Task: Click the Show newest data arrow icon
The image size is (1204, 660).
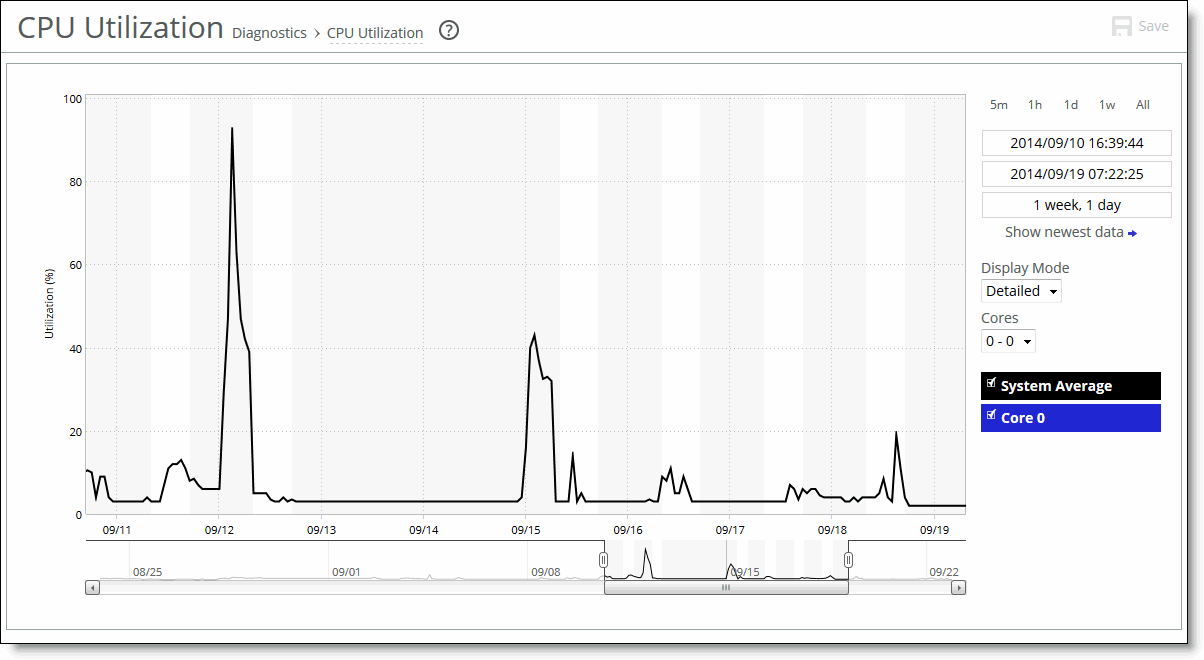Action: 1132,233
